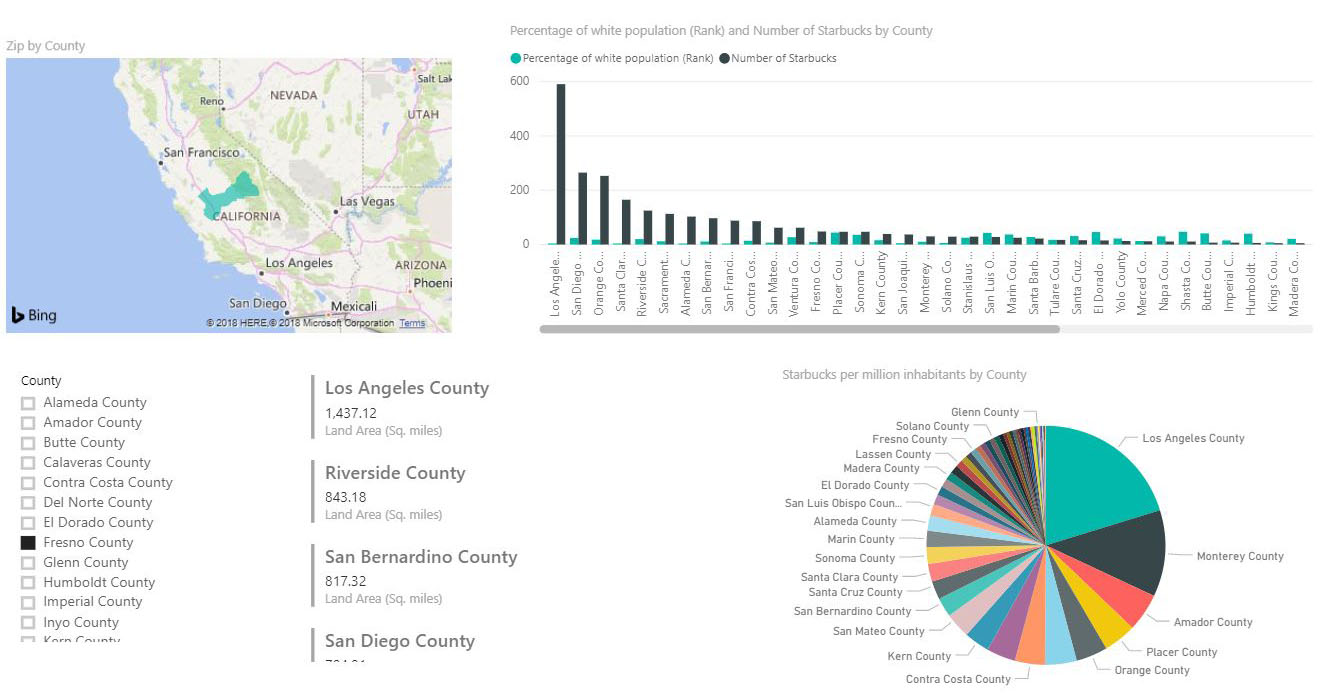Click the 'Zip by County' map title

click(46, 46)
